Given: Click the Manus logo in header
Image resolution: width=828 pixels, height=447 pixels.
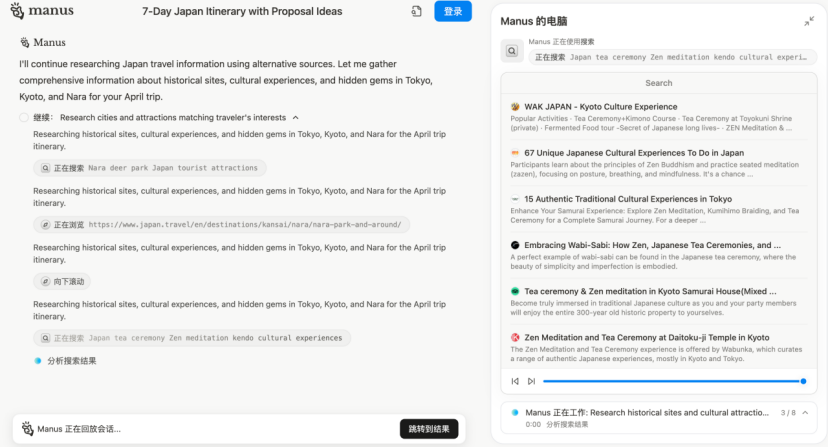Looking at the screenshot, I should coord(42,11).
